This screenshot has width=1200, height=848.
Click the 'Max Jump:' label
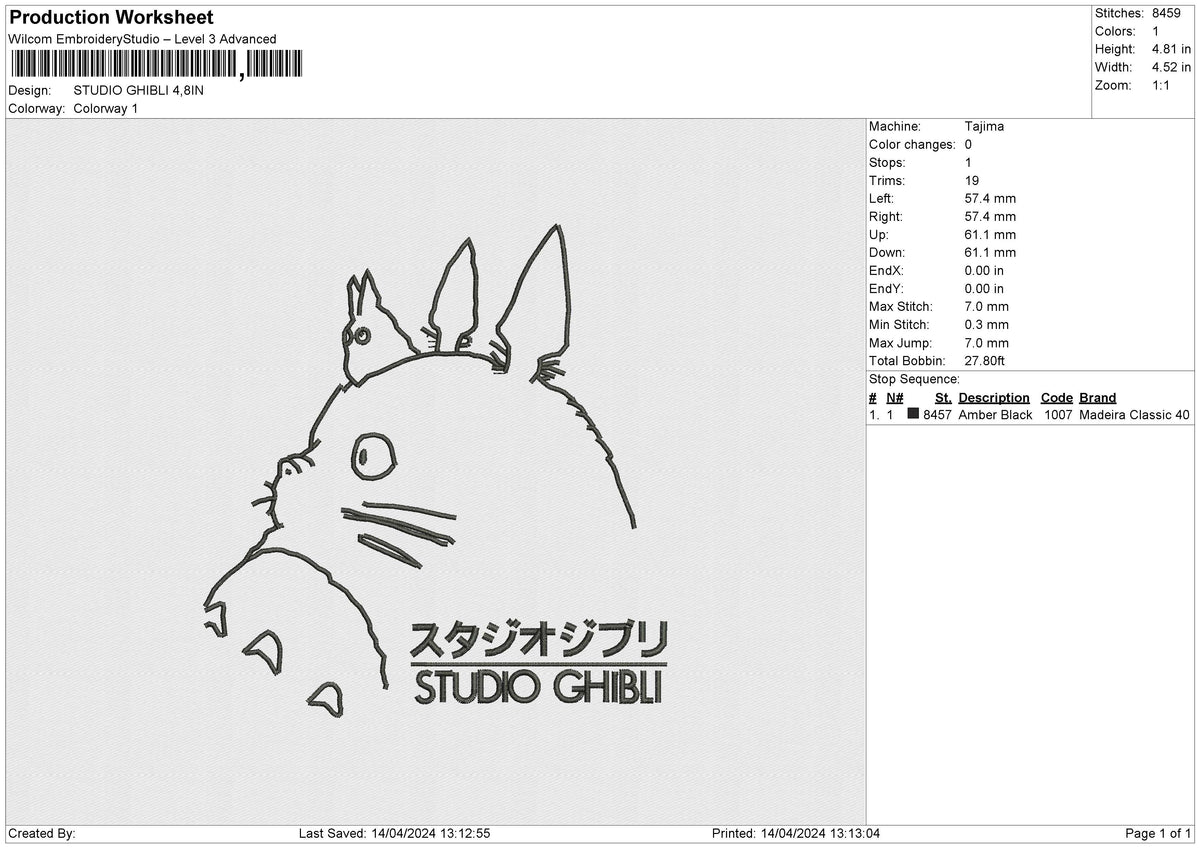coord(898,342)
